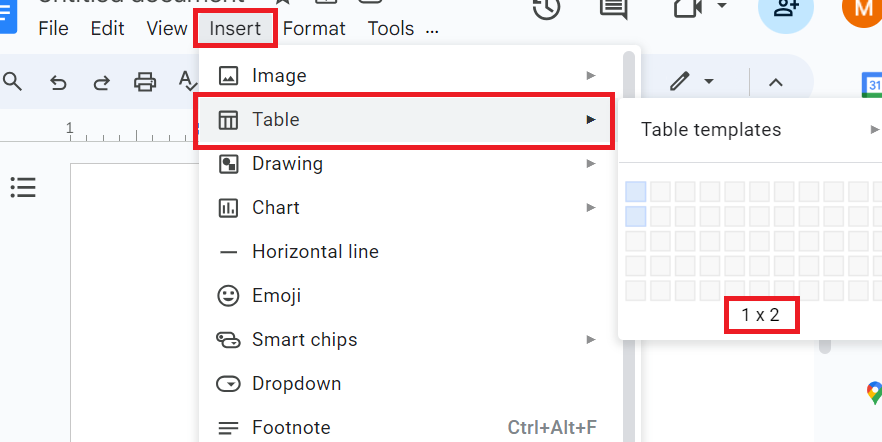Show the document outline icon

point(23,187)
